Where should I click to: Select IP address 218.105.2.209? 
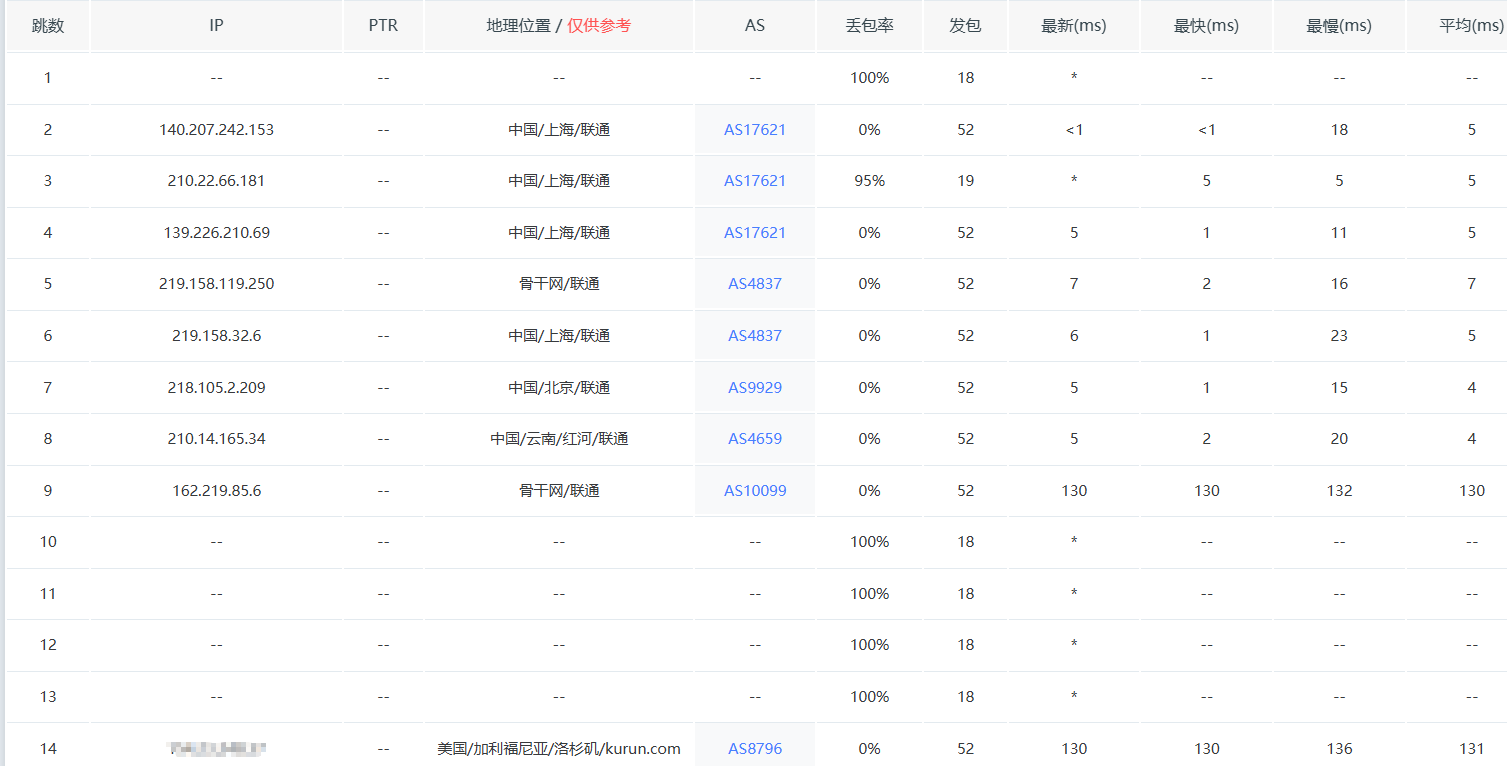click(x=217, y=388)
